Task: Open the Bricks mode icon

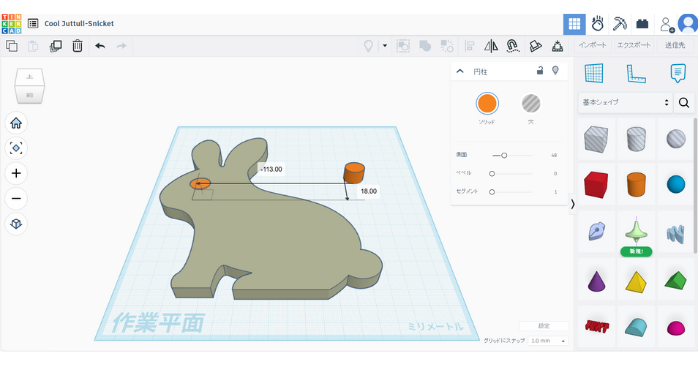Action: [642, 24]
